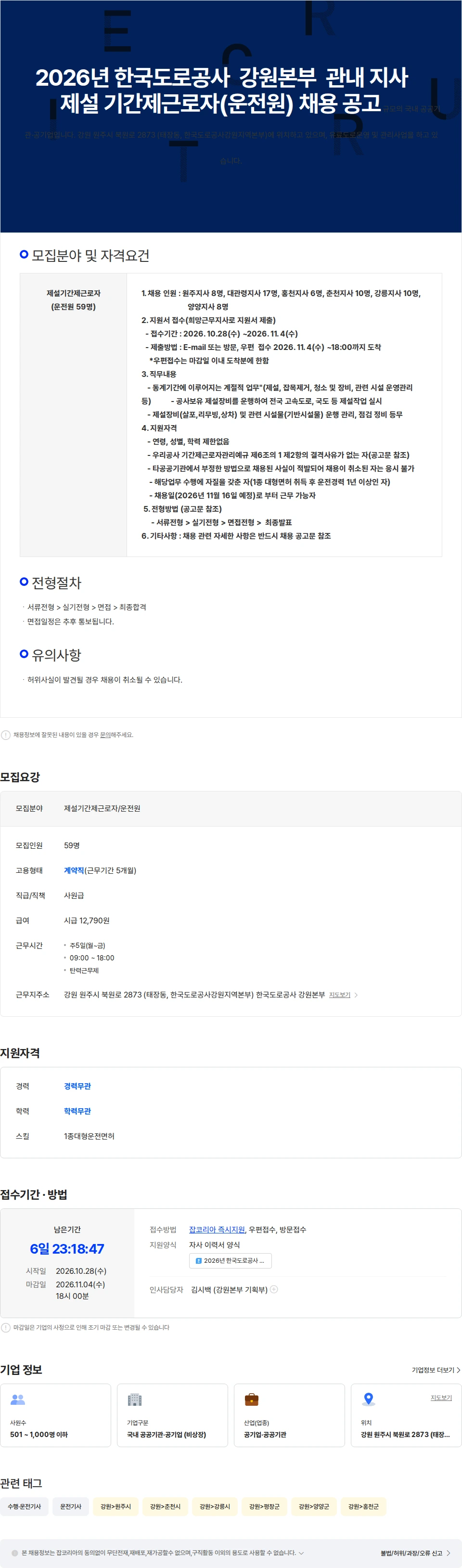The image size is (462, 1568).
Task: Select the 강원>원주시 tag
Action: (115, 1506)
